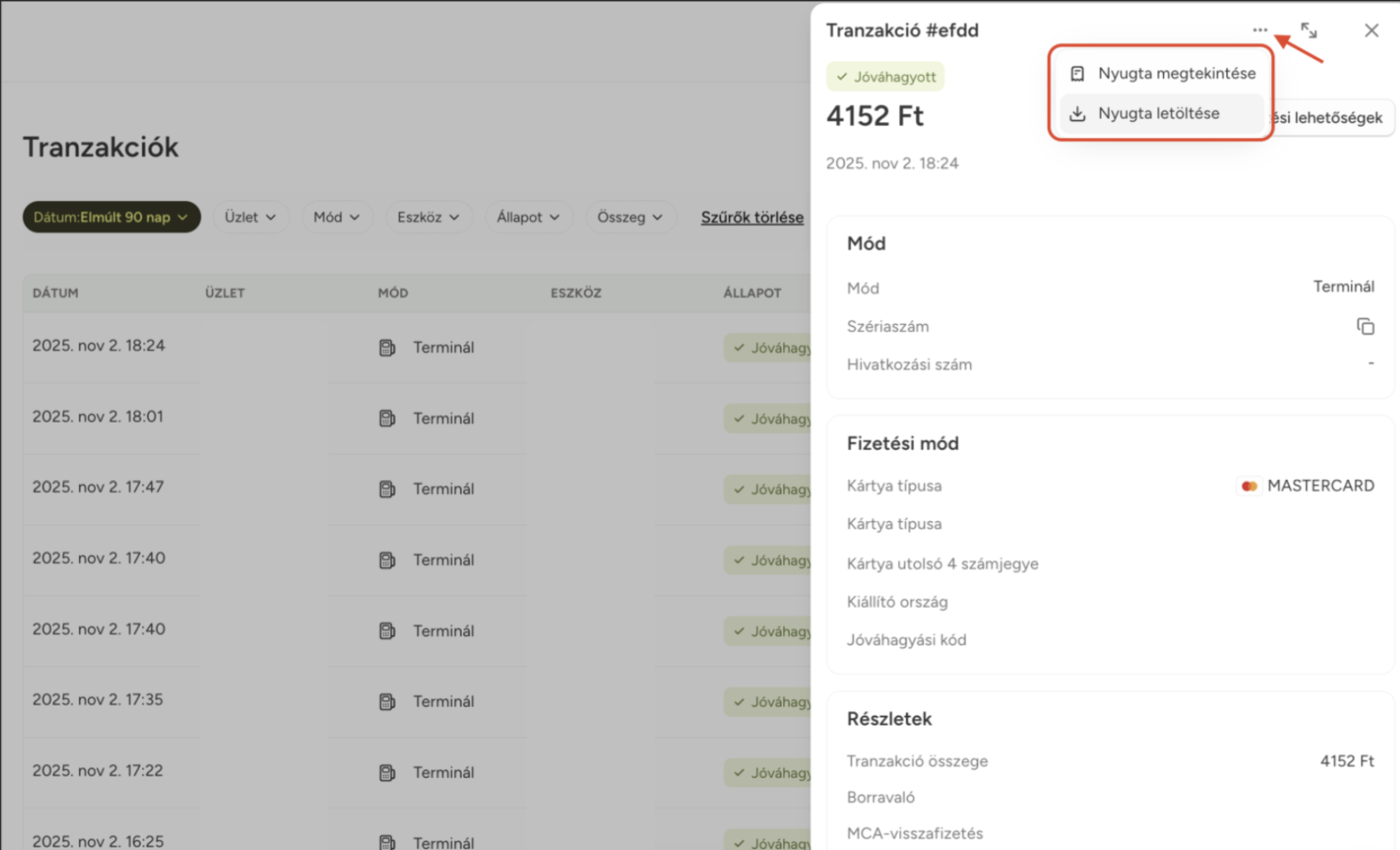1400x850 pixels.
Task: Click the receipt icon beside Nyugta megtekintése
Action: [x=1077, y=74]
